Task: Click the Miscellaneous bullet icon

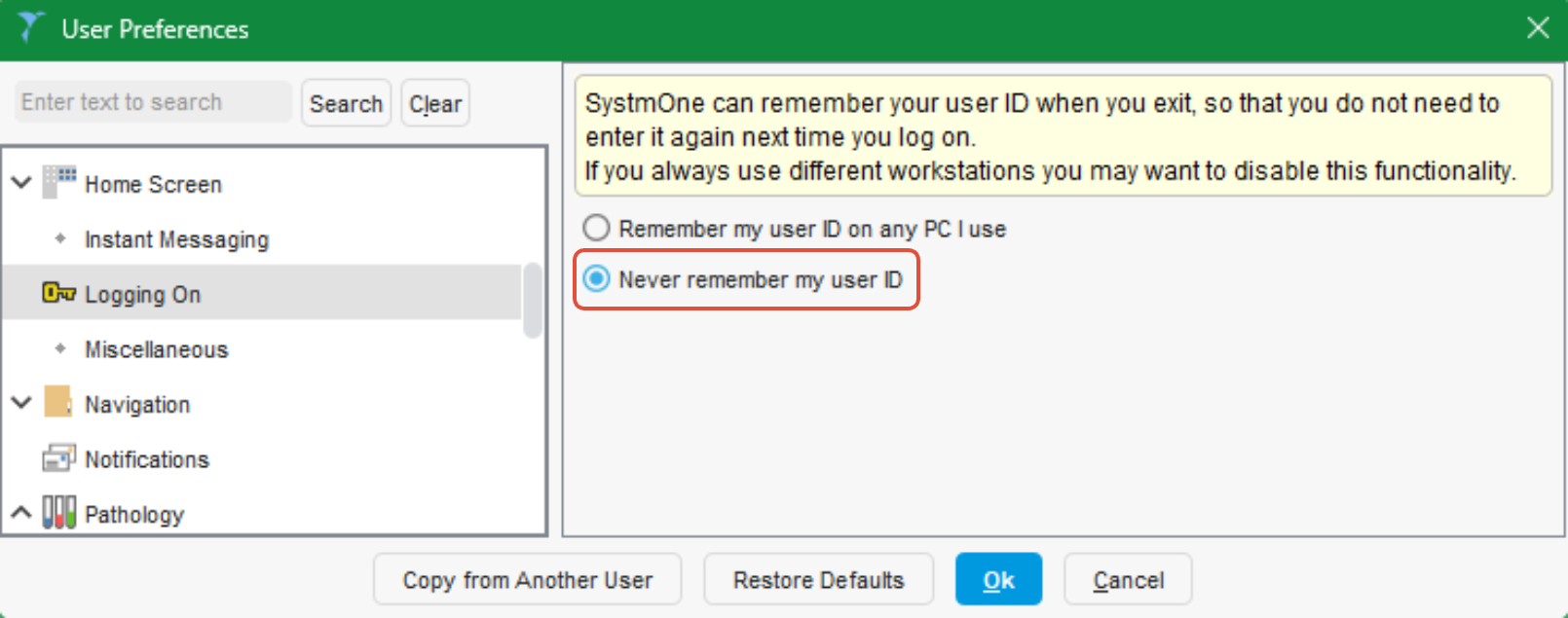Action: pyautogui.click(x=60, y=348)
